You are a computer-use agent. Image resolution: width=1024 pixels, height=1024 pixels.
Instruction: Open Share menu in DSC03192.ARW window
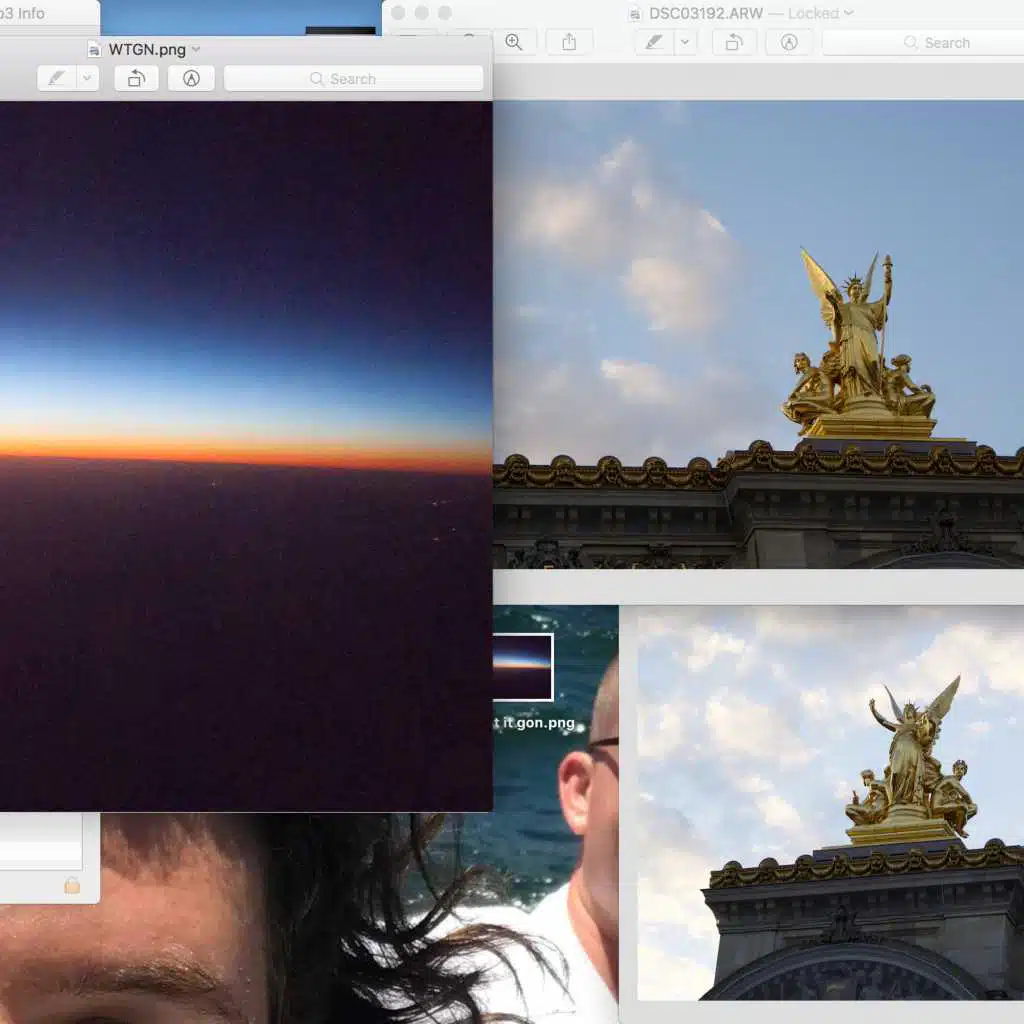569,42
